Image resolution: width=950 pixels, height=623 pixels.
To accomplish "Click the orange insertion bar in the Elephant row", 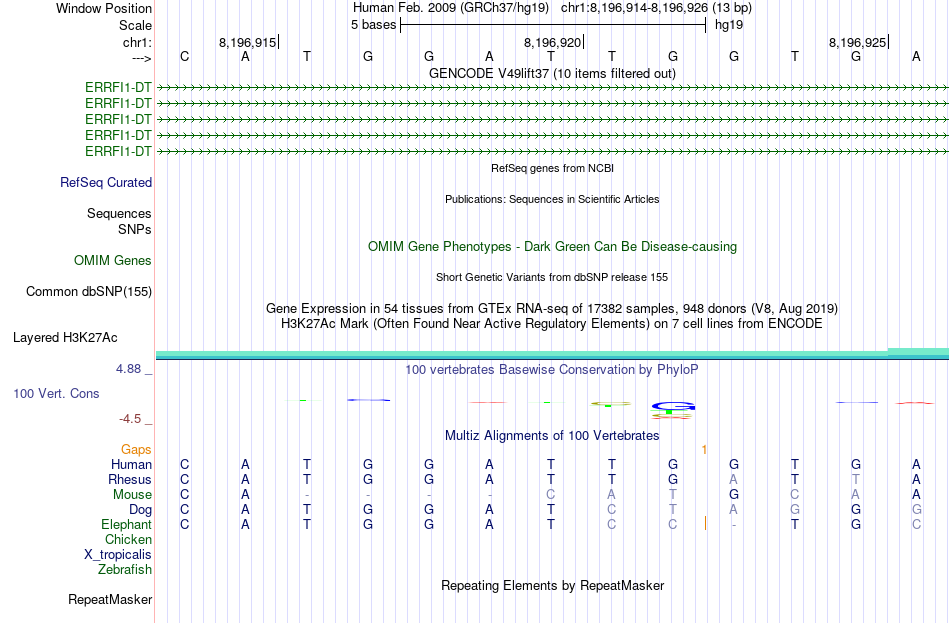I will (x=705, y=524).
